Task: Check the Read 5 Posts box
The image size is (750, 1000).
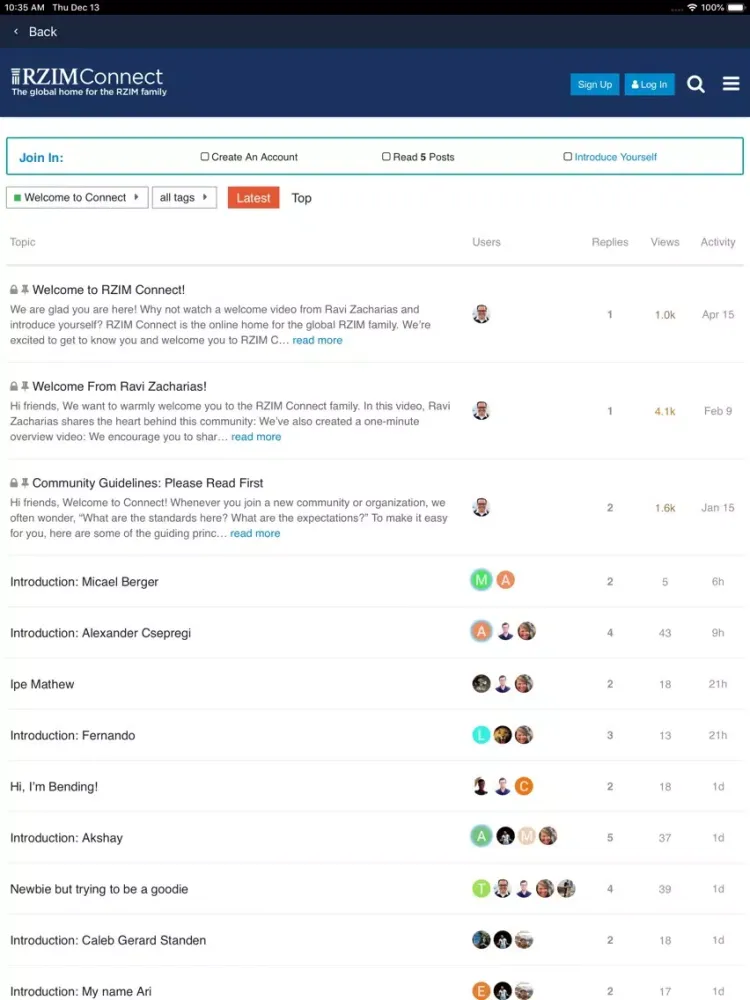Action: click(x=386, y=156)
